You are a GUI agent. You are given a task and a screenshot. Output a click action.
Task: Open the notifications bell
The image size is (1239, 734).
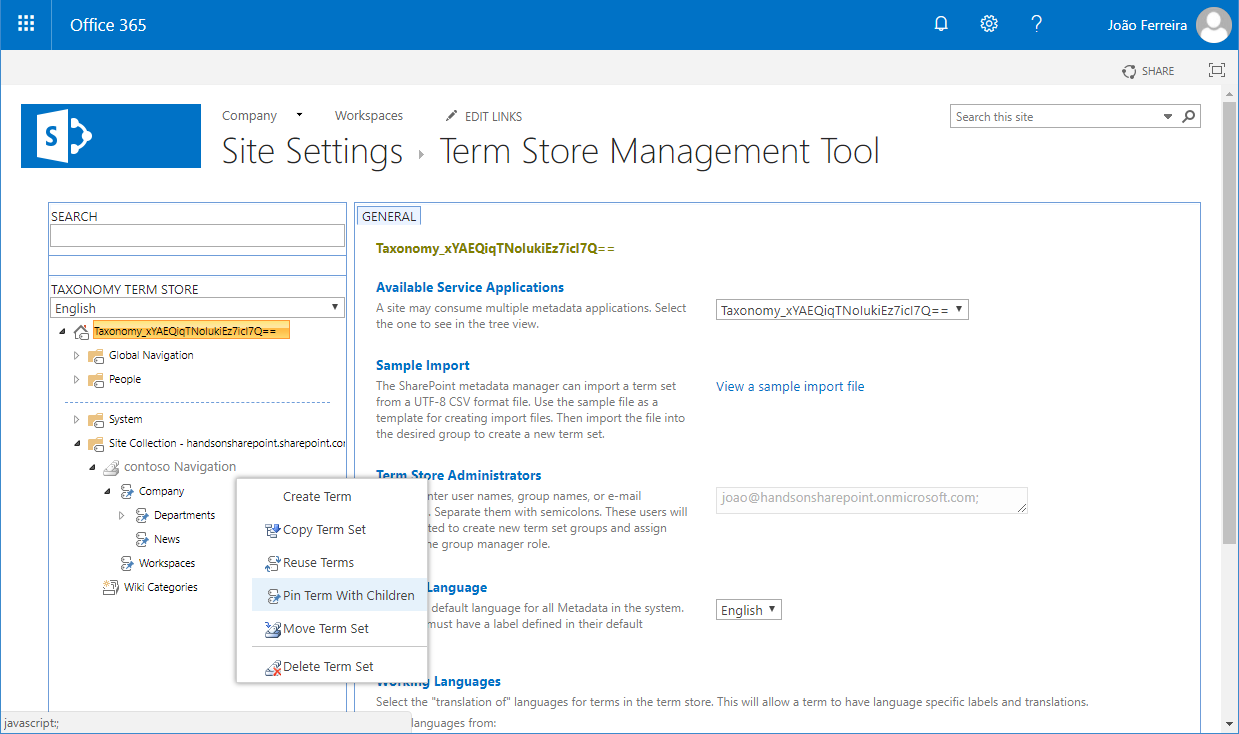(x=941, y=24)
